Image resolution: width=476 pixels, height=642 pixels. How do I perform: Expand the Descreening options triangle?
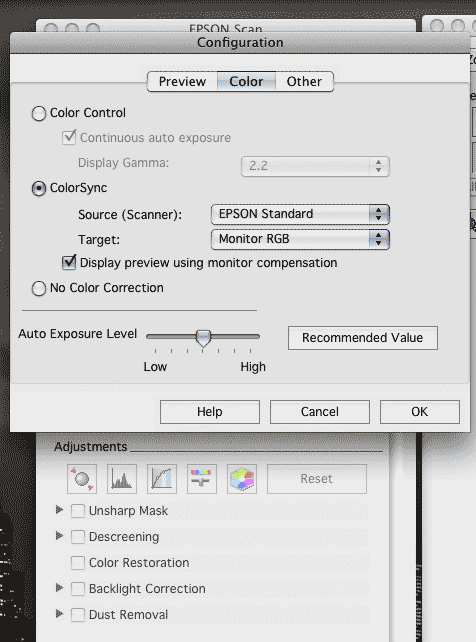point(59,536)
